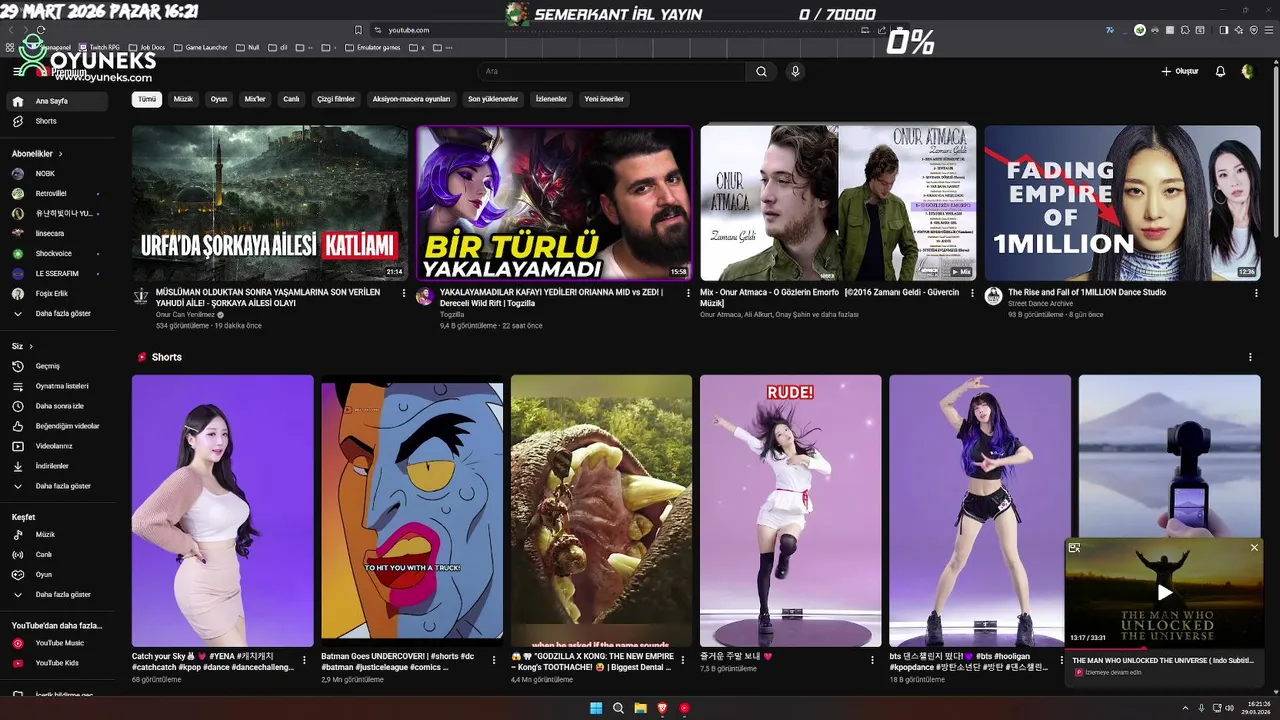Close the miniplayer
The image size is (1280, 720).
pos(1254,547)
